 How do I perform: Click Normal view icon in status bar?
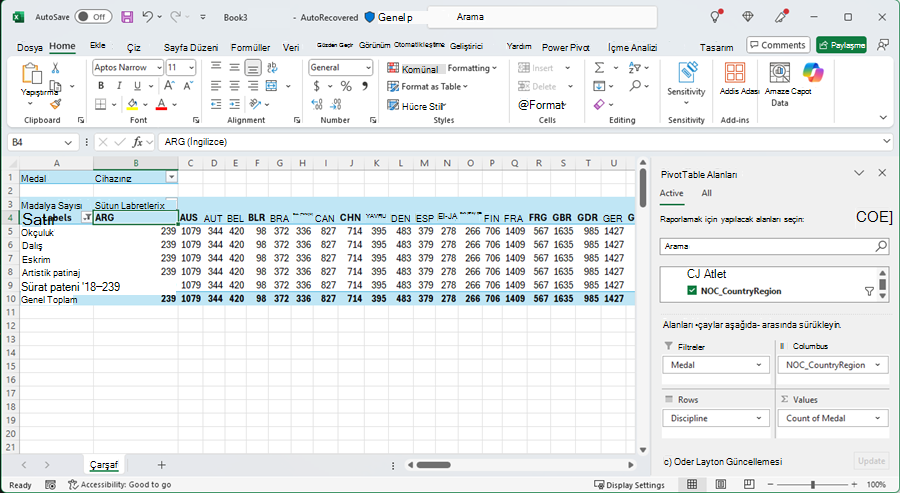click(692, 484)
